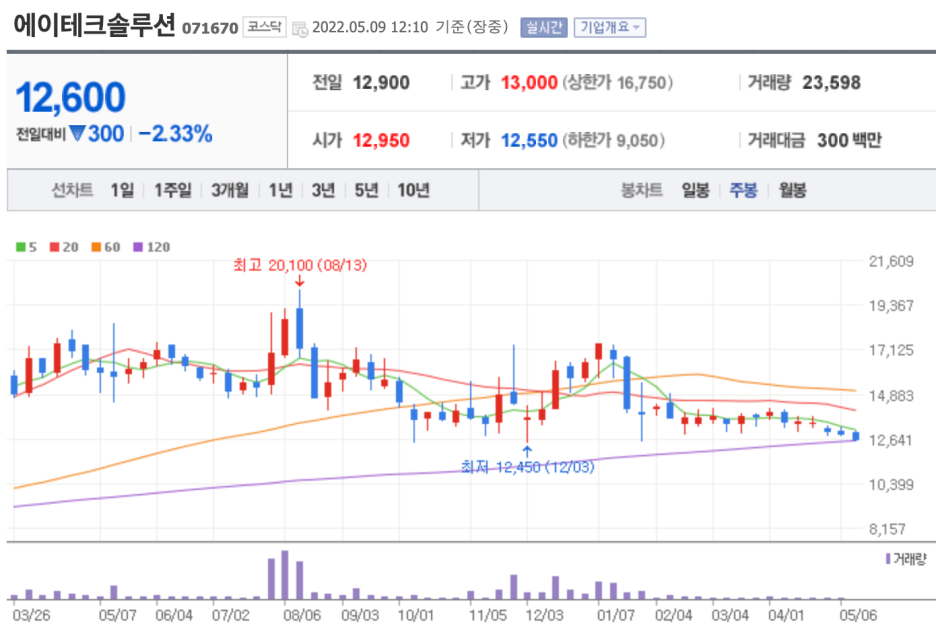Click the 상한가 16,750 upper limit text
The image size is (936, 634).
point(617,82)
